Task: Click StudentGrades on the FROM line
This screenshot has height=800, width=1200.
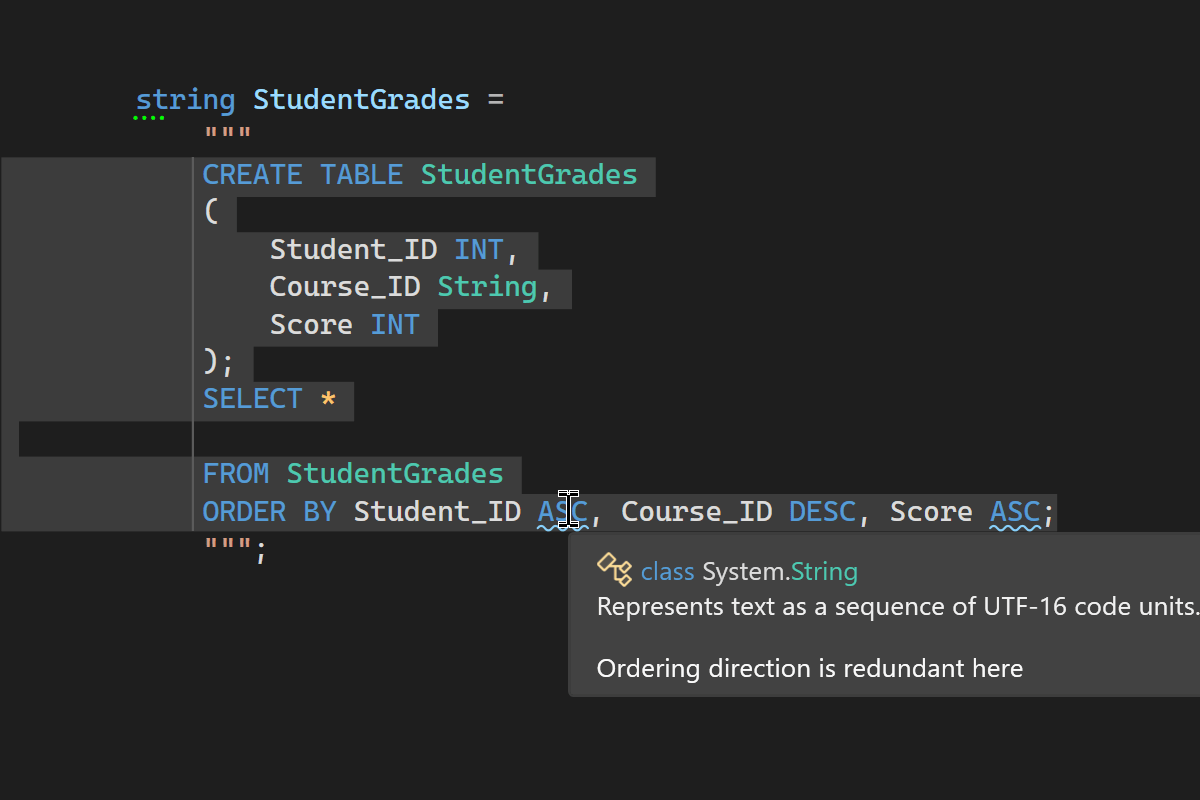Action: point(395,473)
